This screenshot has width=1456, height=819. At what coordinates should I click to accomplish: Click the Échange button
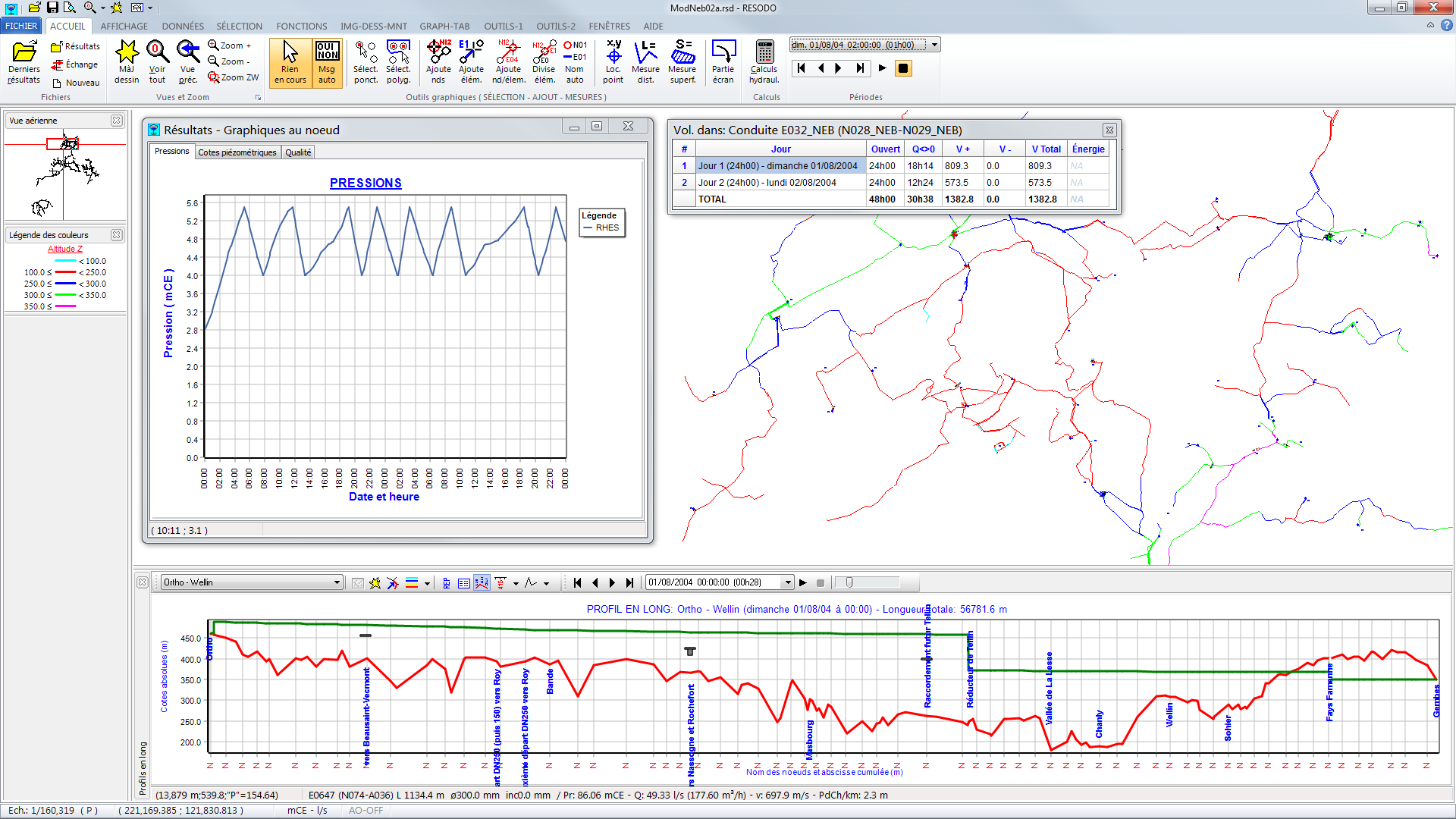tap(75, 64)
